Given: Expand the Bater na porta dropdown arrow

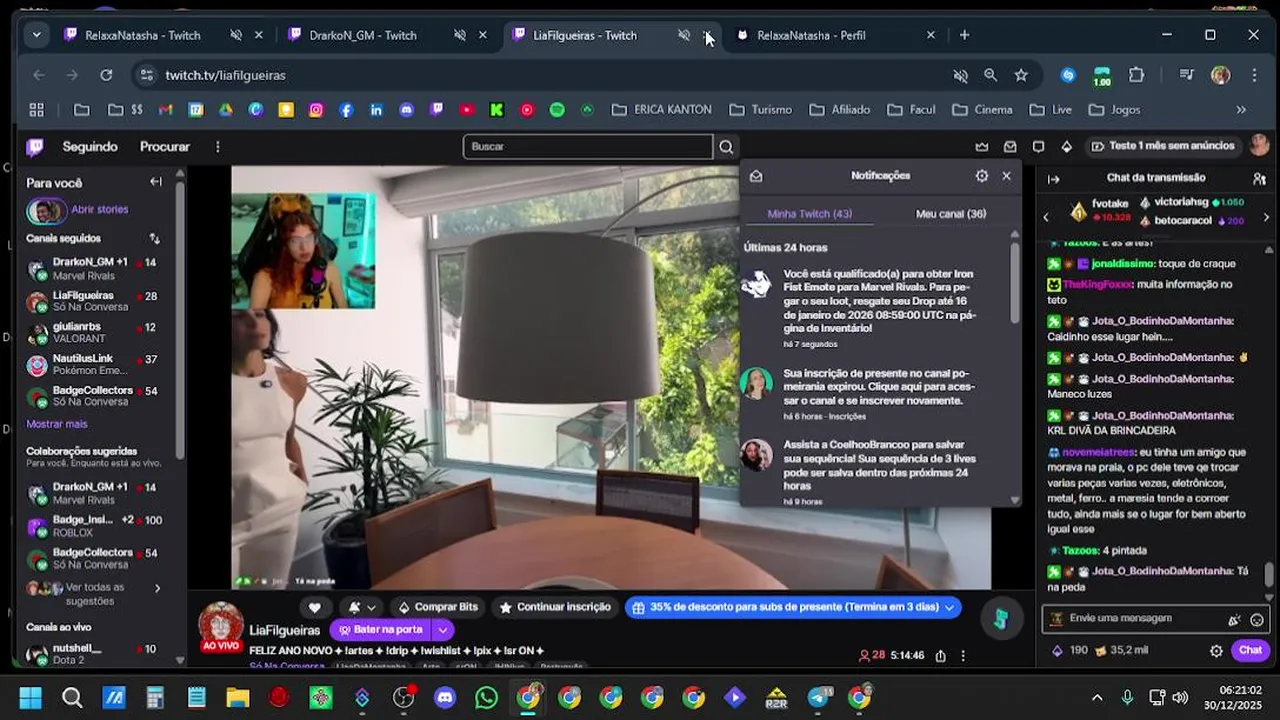Looking at the screenshot, I should [442, 630].
